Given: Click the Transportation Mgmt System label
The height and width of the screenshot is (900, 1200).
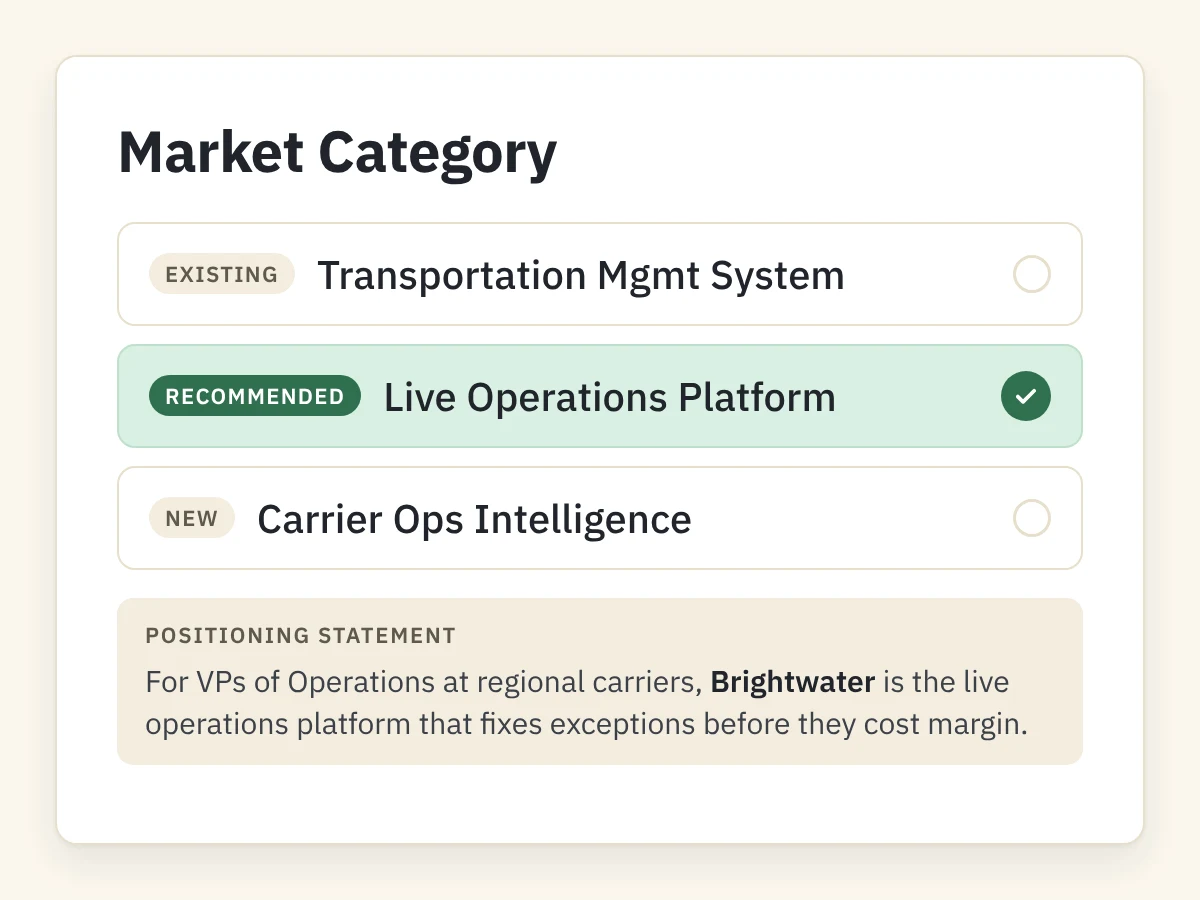Looking at the screenshot, I should coord(581,275).
